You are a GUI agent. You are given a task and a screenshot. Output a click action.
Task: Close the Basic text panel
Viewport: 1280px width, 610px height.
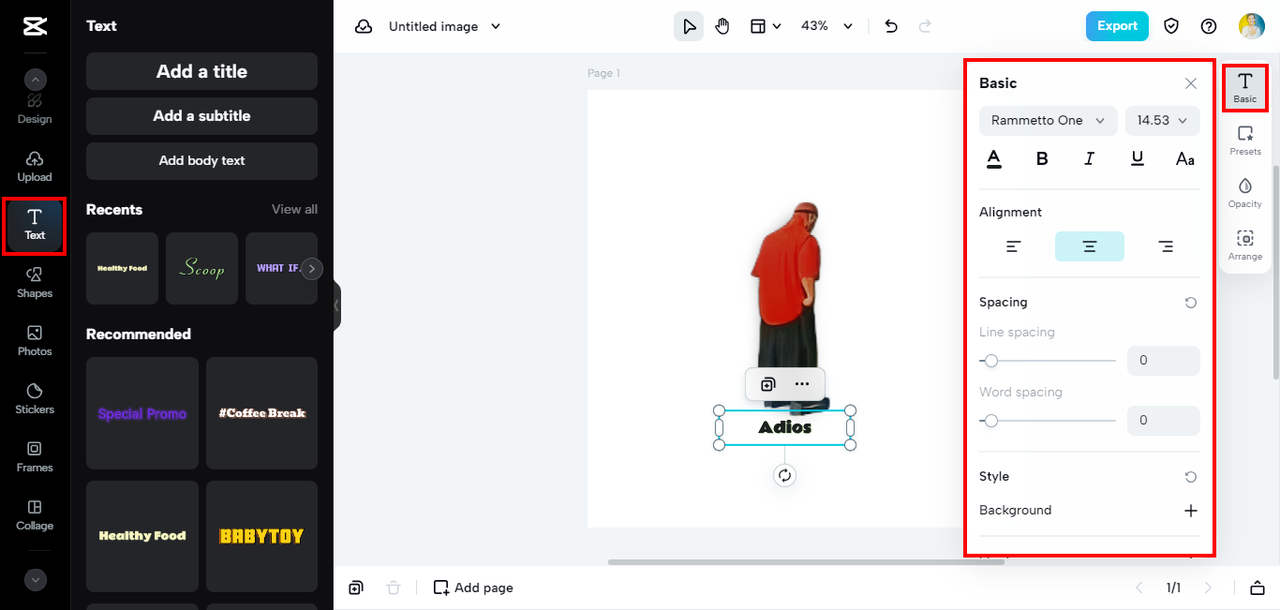coord(1190,84)
